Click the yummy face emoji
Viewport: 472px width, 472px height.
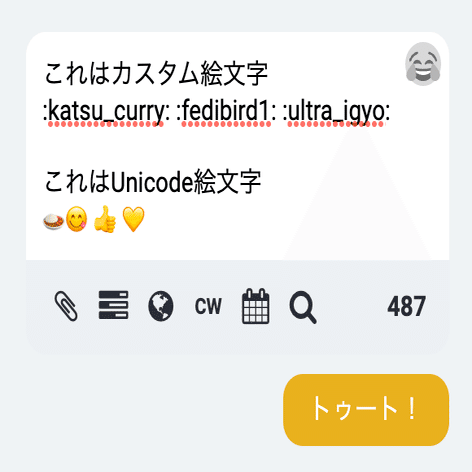point(77,219)
